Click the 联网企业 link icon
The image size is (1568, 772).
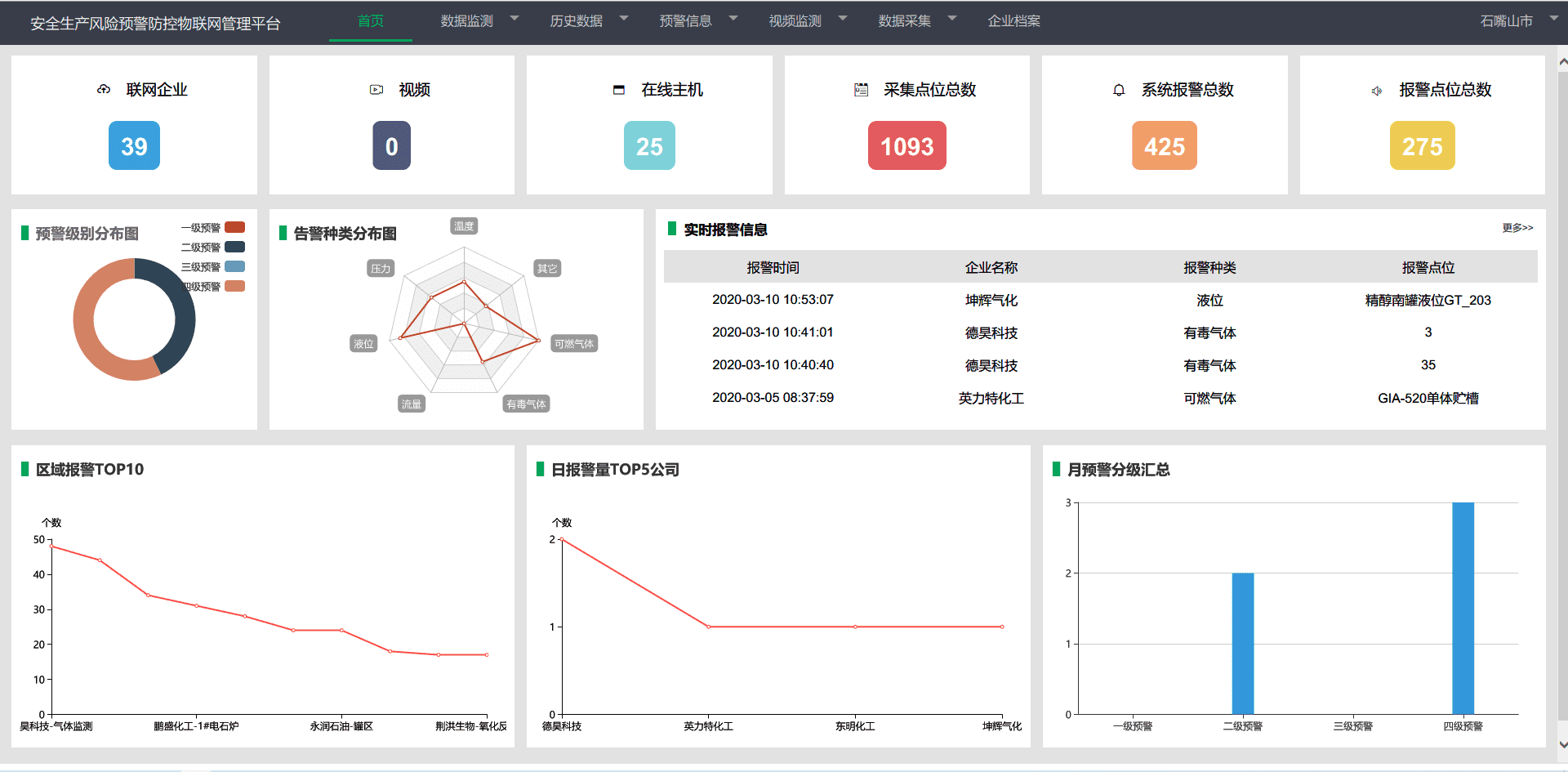(x=103, y=90)
